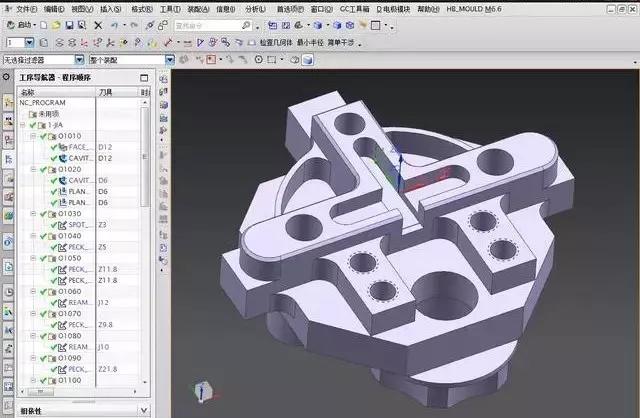Open the 文件 menu
This screenshot has height=418, width=640.
pyautogui.click(x=27, y=9)
